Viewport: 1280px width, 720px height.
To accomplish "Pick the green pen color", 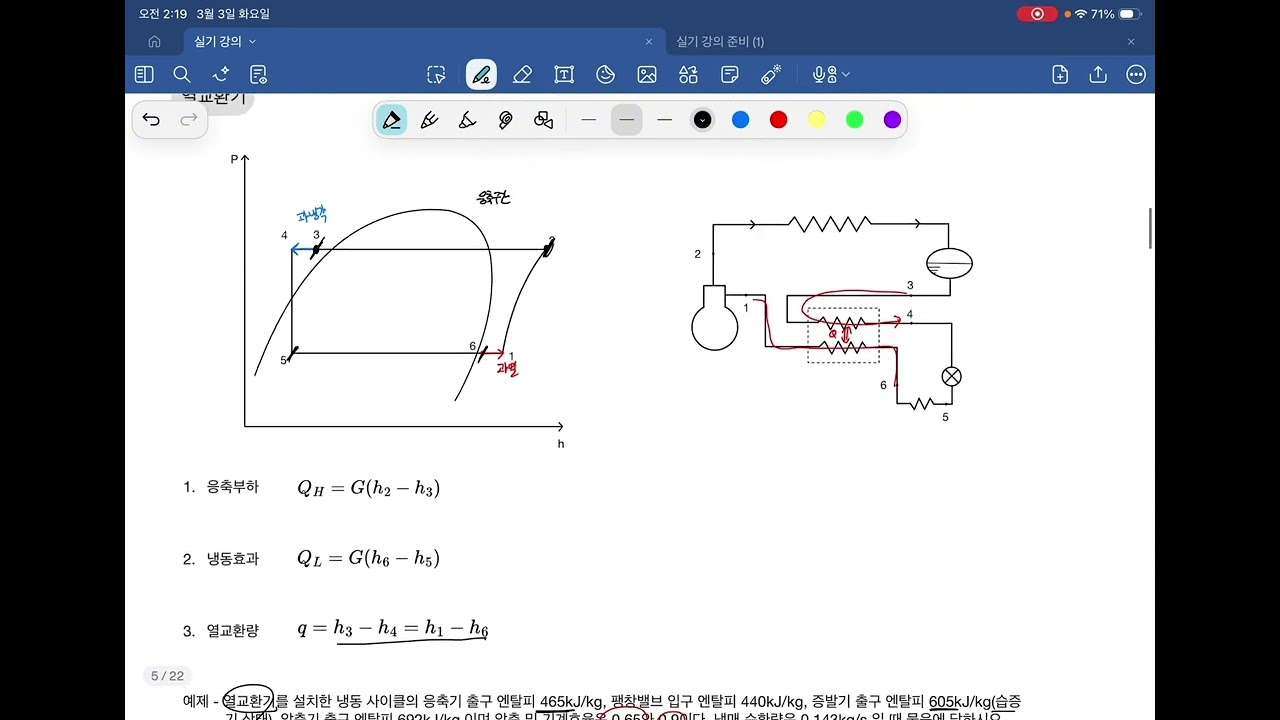I will 855,120.
